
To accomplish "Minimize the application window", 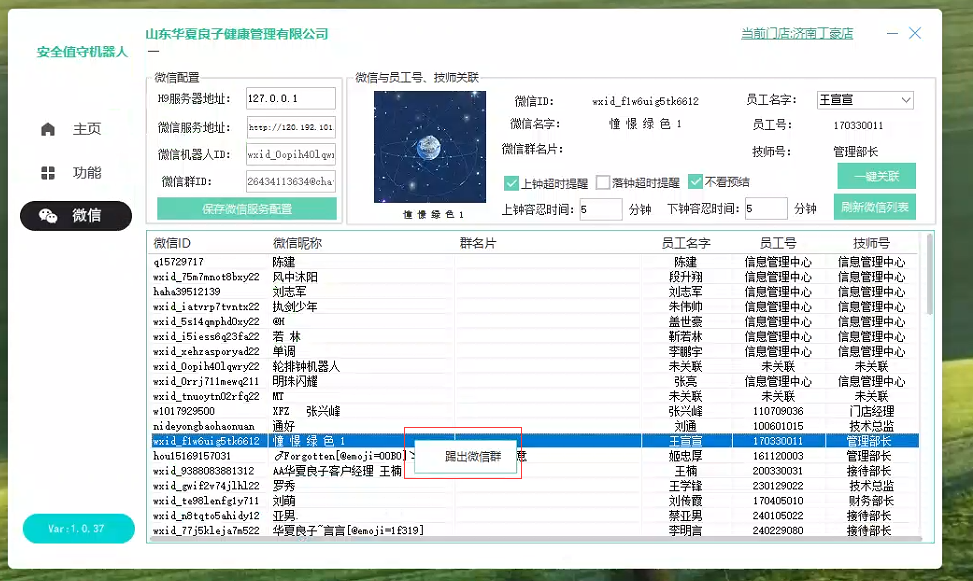I will pos(891,33).
